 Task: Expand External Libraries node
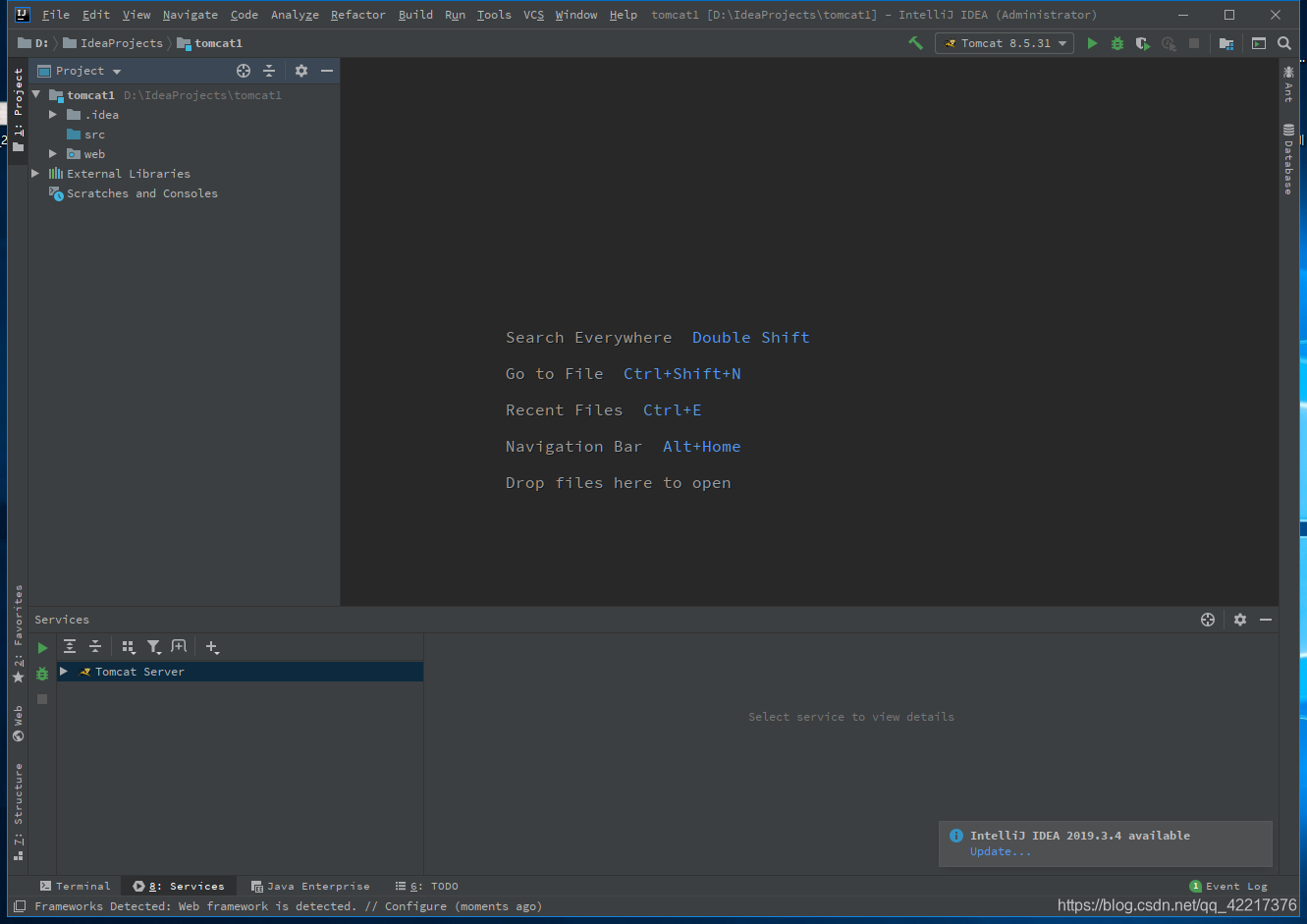click(x=36, y=174)
